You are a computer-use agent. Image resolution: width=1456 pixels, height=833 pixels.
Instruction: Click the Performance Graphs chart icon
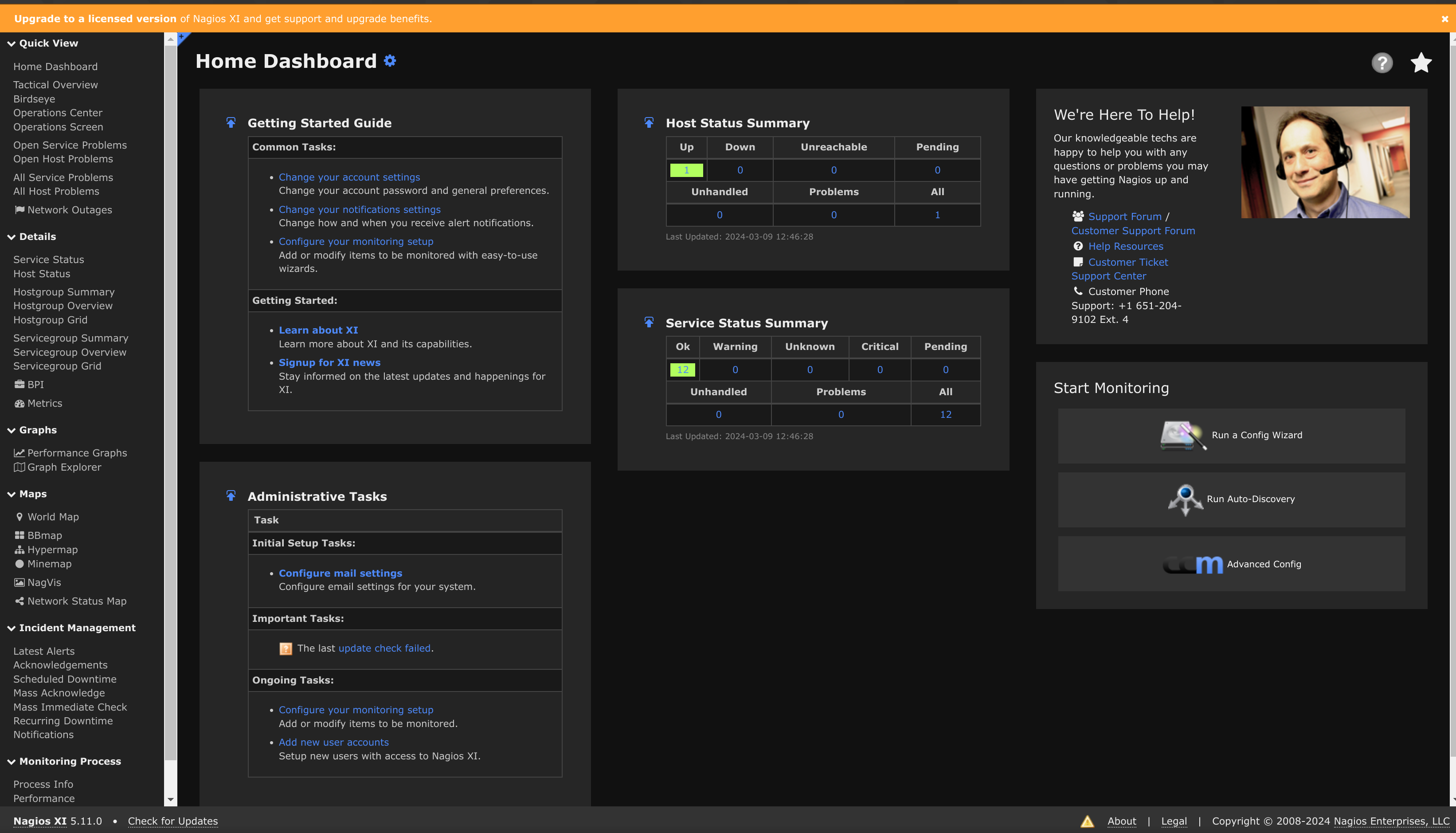20,452
